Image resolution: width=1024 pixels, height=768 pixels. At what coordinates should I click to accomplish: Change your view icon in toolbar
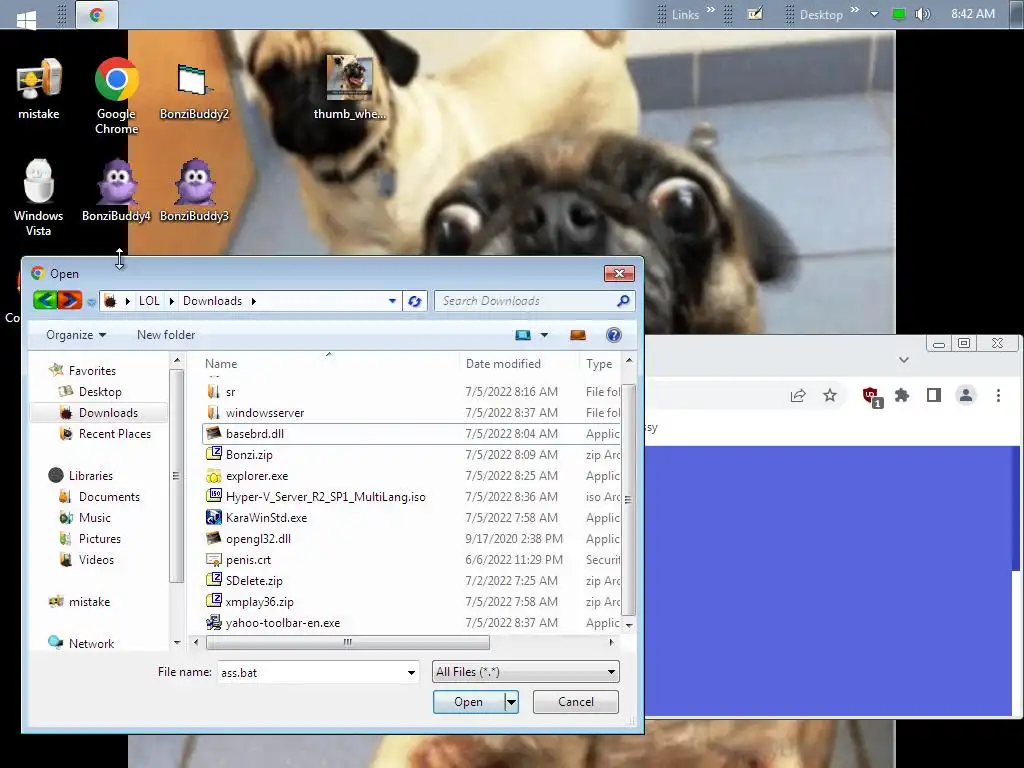(x=522, y=335)
